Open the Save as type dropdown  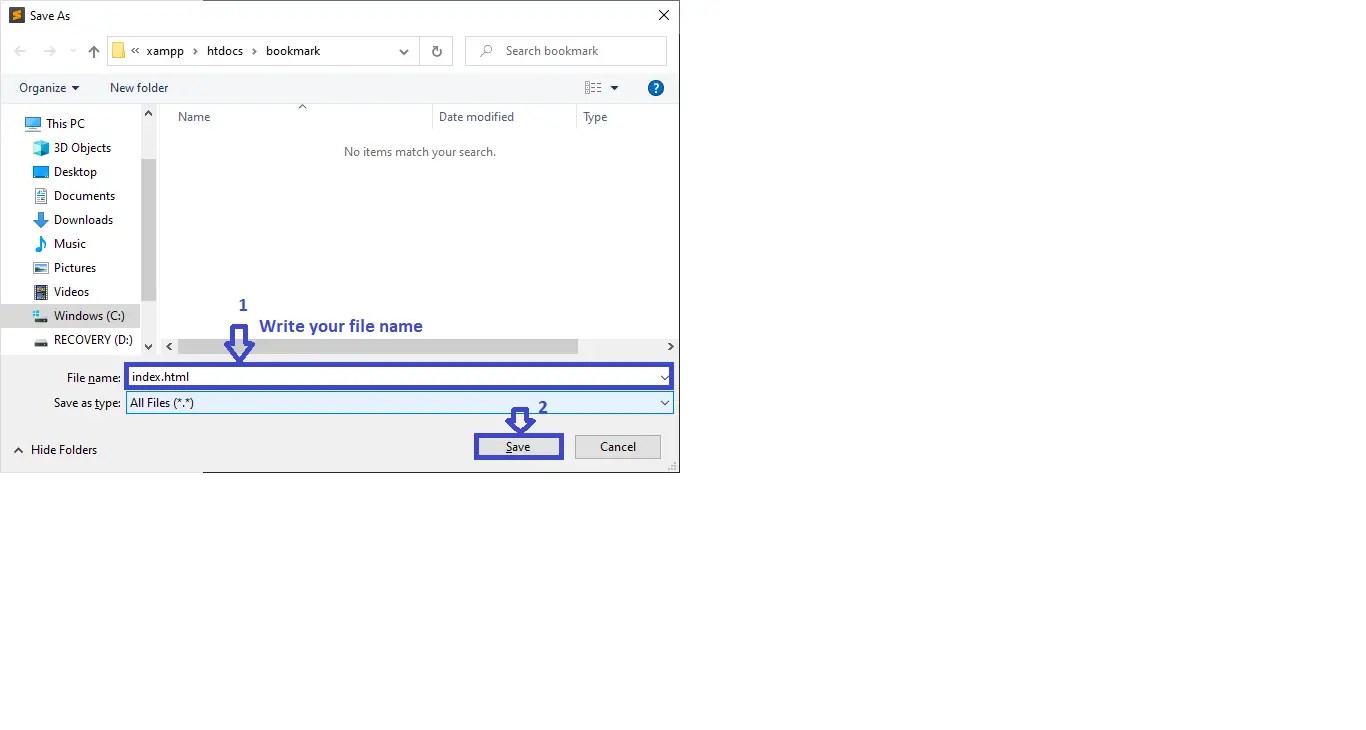tap(664, 402)
